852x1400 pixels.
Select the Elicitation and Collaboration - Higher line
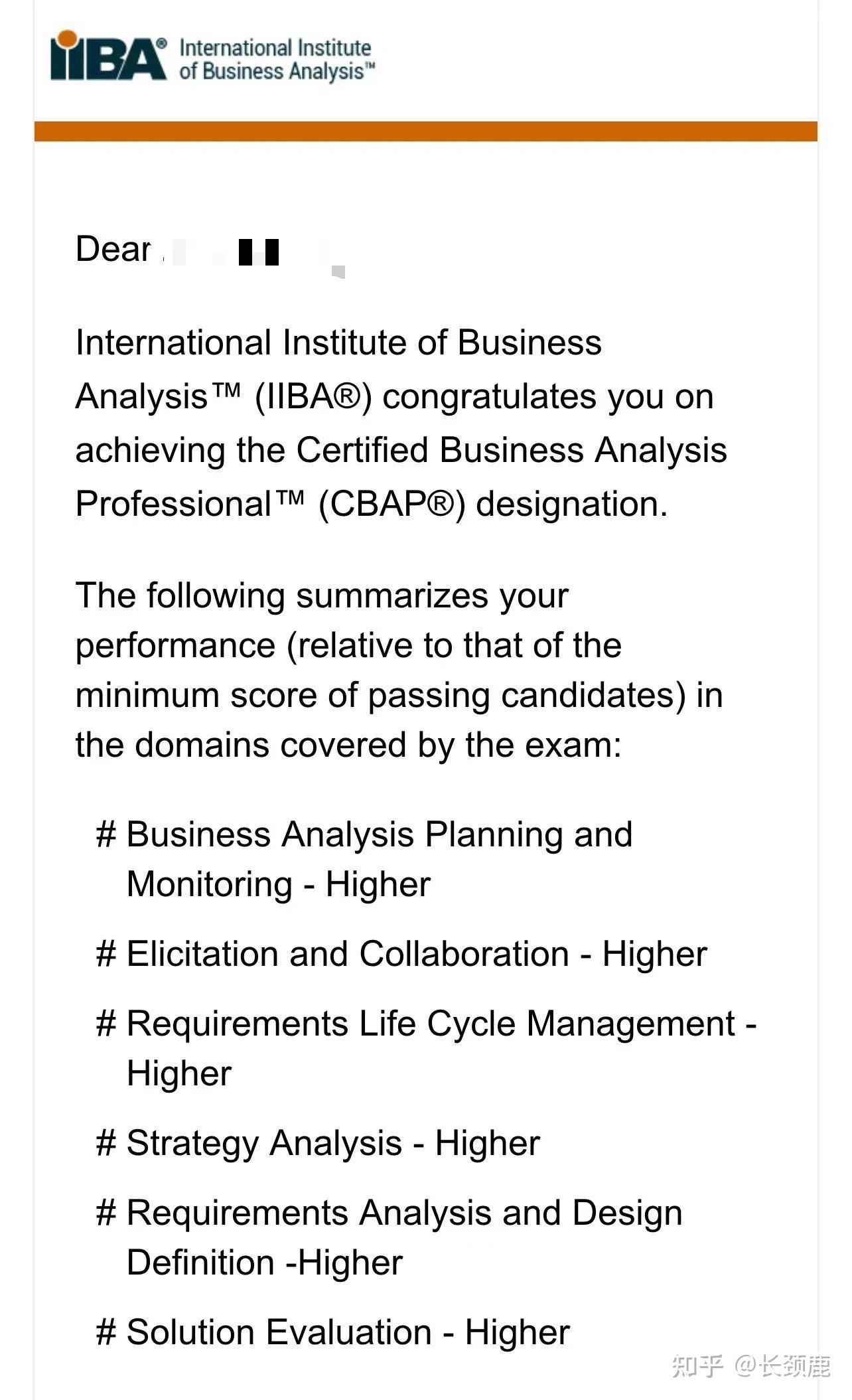tap(417, 954)
